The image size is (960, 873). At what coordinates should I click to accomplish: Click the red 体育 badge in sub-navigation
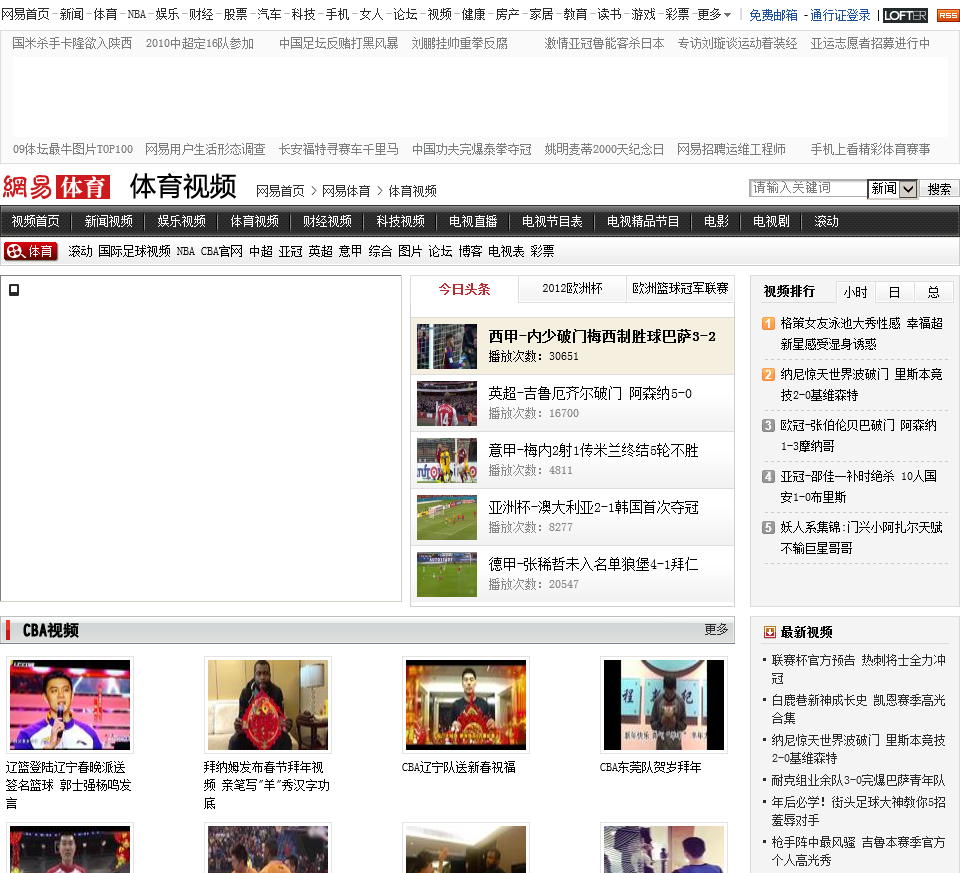point(31,251)
